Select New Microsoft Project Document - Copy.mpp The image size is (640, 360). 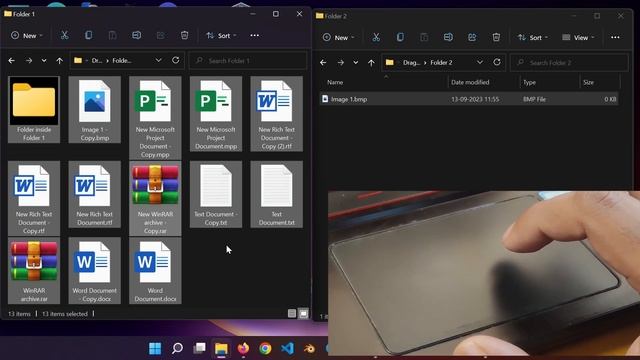pos(155,118)
